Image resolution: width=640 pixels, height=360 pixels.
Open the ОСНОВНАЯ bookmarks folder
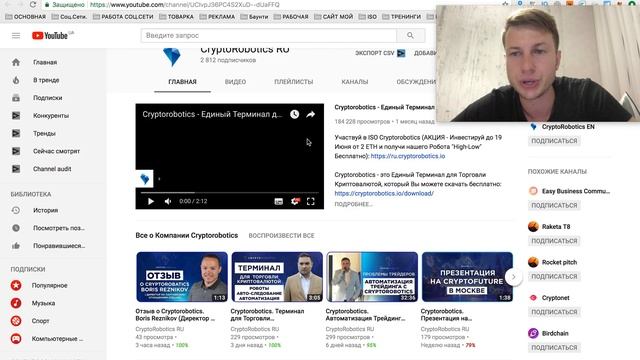26,17
